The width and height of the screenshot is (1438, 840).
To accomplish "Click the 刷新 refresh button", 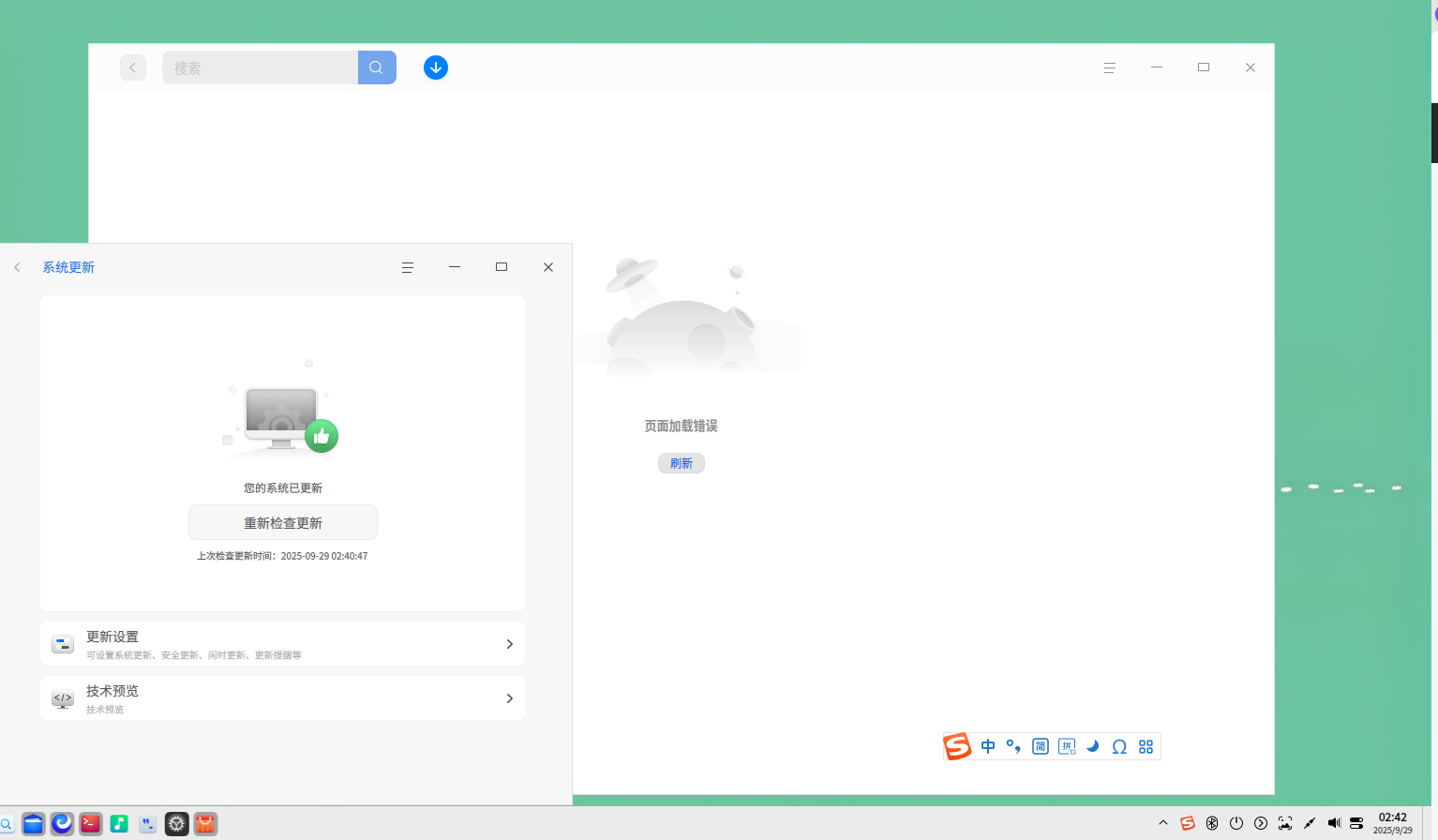I will pyautogui.click(x=682, y=463).
